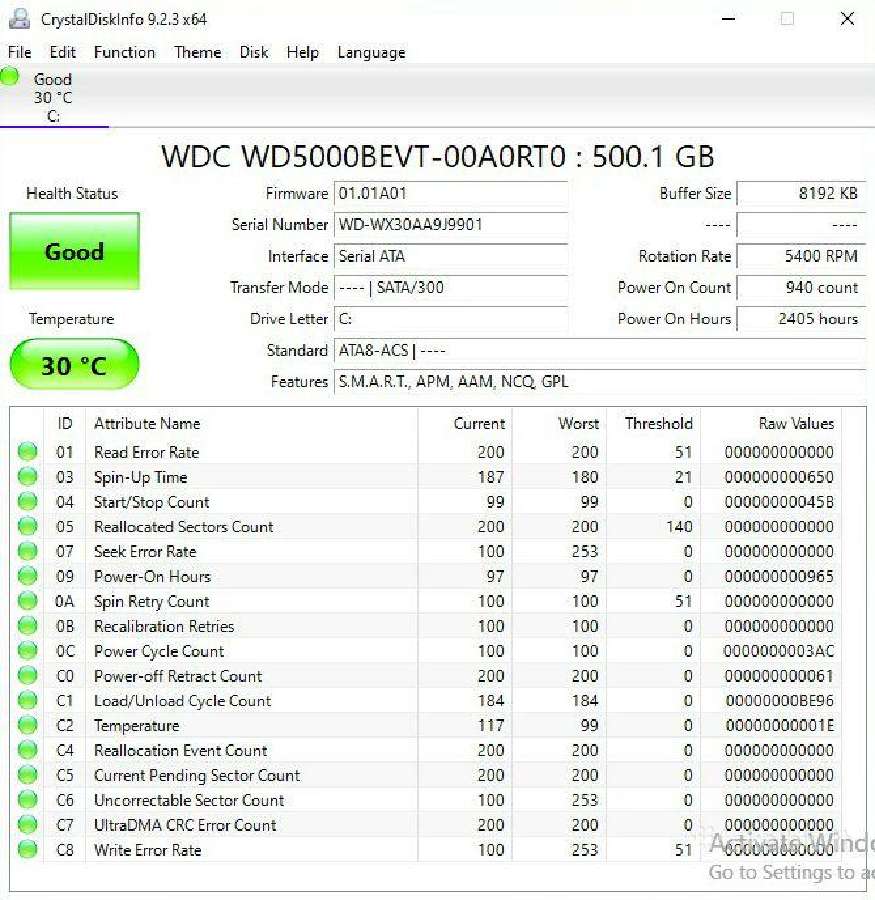Click the Power On Count value 940 count
Viewport: 875px width, 900px height.
pos(802,287)
